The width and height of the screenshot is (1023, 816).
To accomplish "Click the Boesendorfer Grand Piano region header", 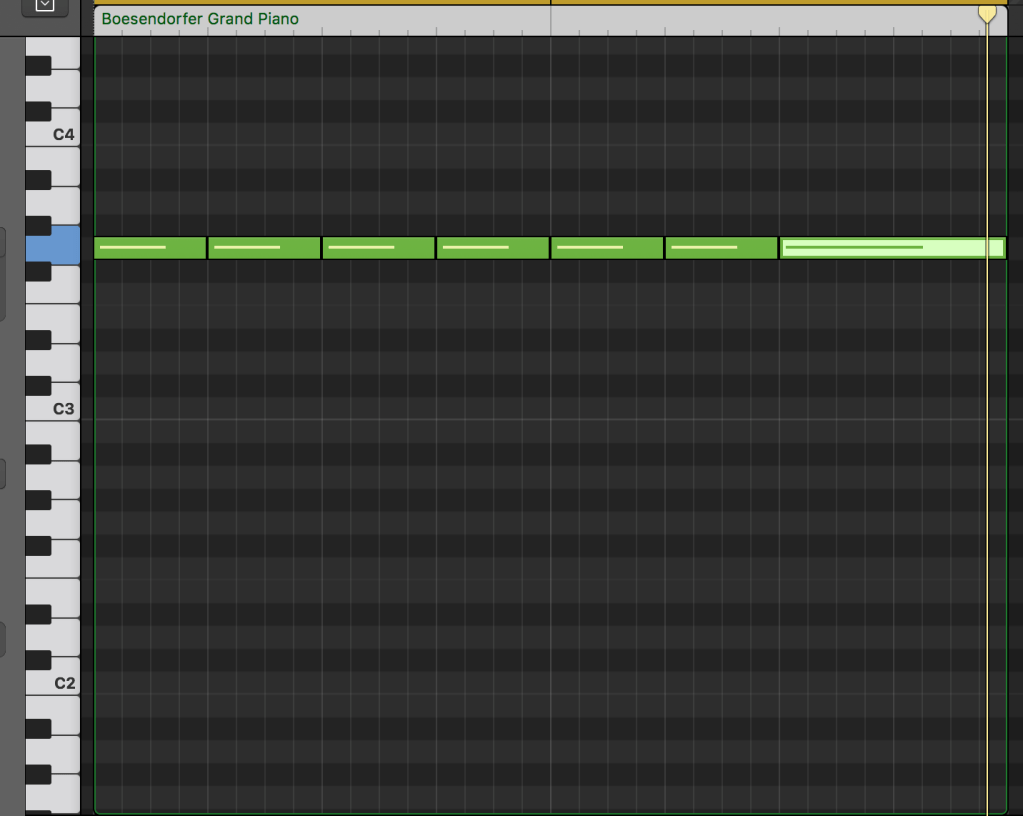I will pyautogui.click(x=200, y=19).
